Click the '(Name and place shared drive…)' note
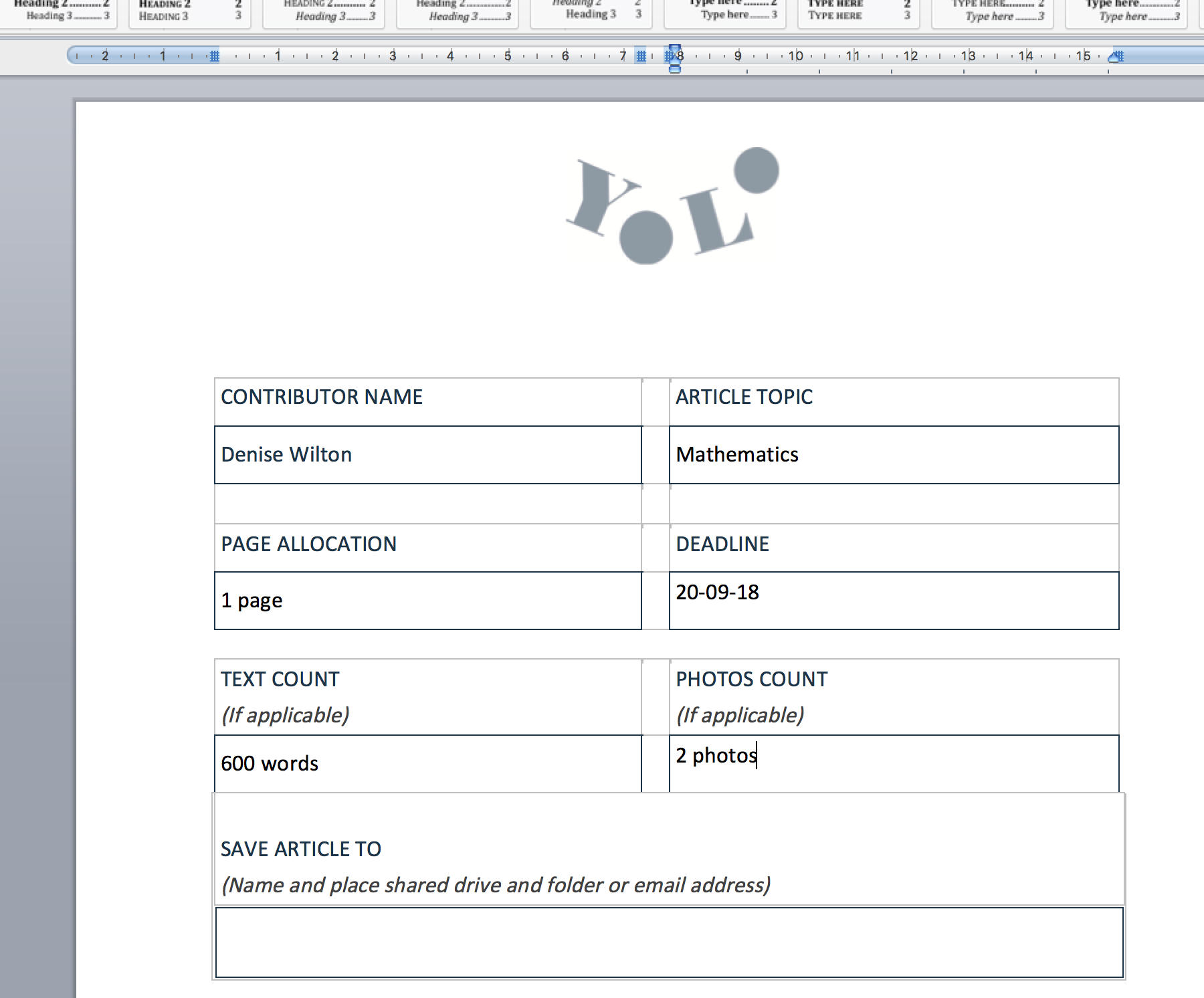This screenshot has width=1204, height=998. [x=496, y=886]
